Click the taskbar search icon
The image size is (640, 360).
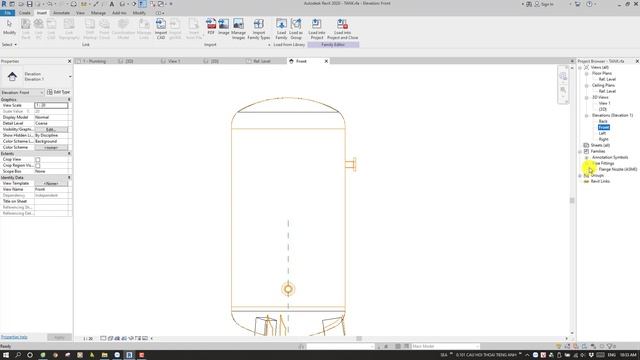pyautogui.click(x=18, y=355)
